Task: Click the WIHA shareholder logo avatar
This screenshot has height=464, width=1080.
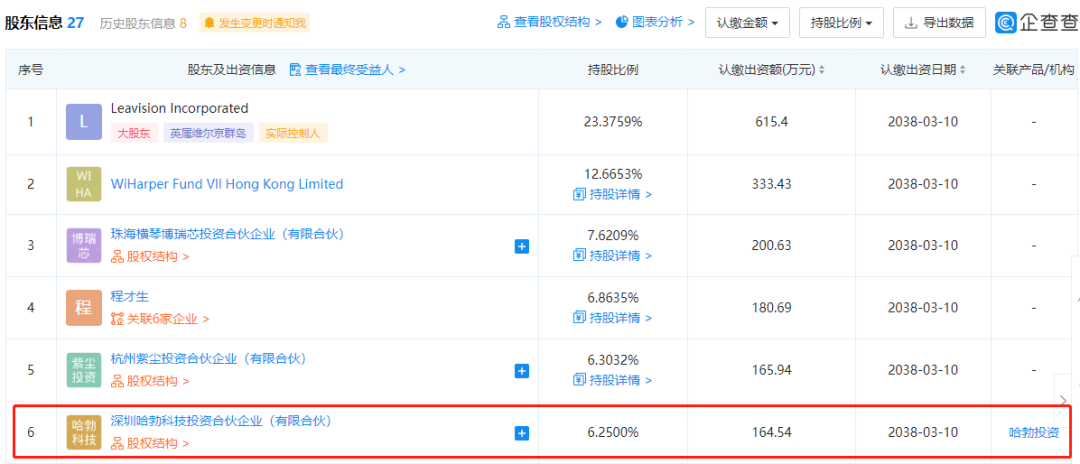Action: [x=83, y=184]
